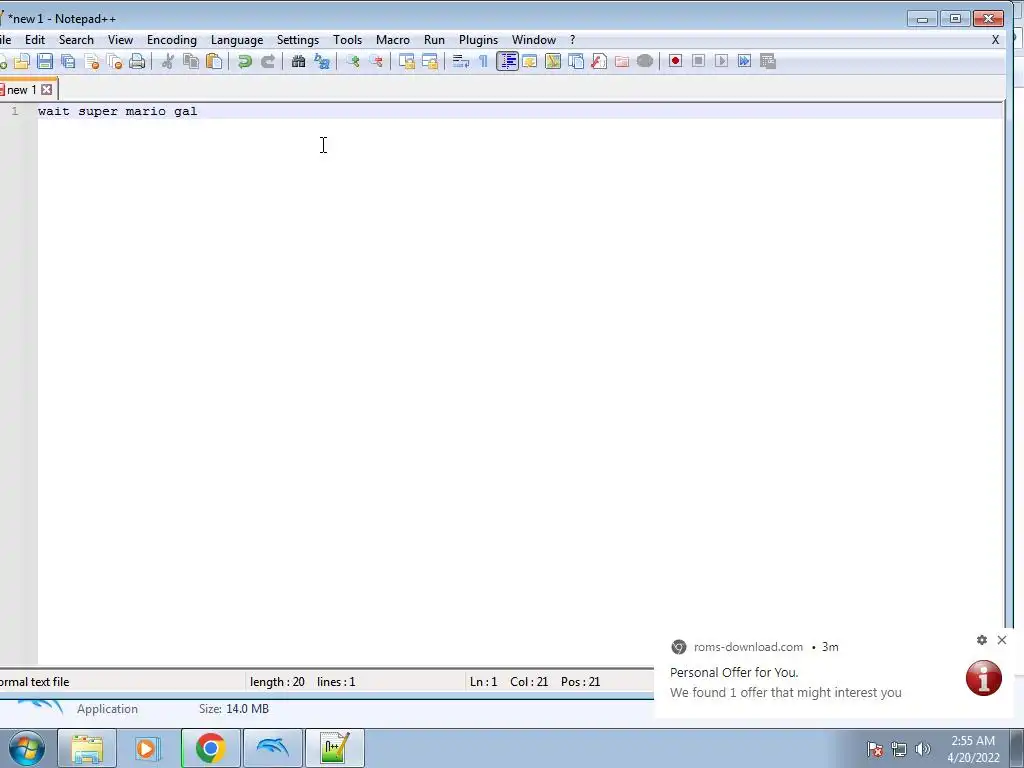This screenshot has height=768, width=1024.
Task: Click the Cut scissors icon
Action: (x=168, y=61)
